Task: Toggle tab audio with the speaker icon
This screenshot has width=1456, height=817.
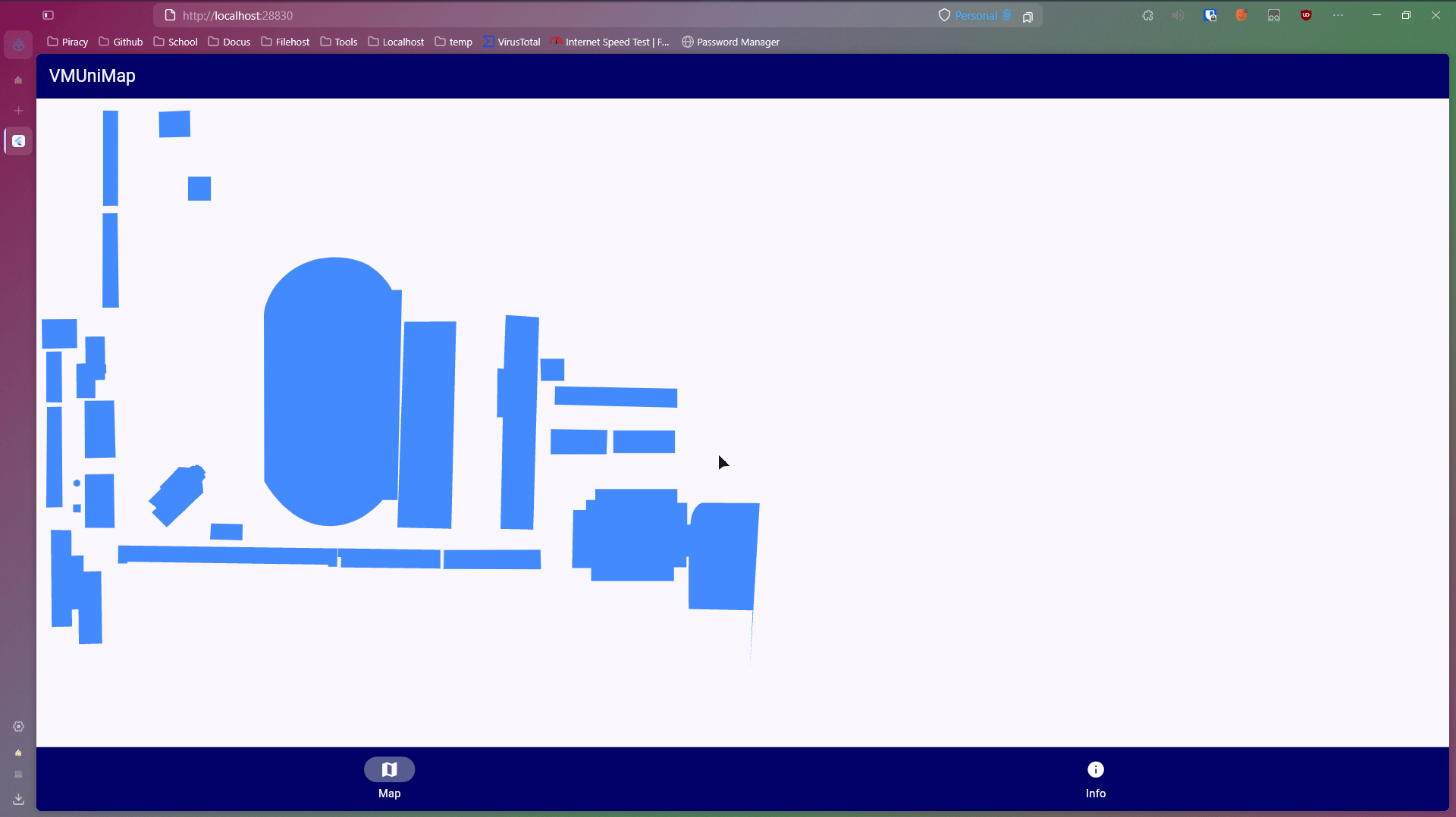Action: pyautogui.click(x=1177, y=15)
